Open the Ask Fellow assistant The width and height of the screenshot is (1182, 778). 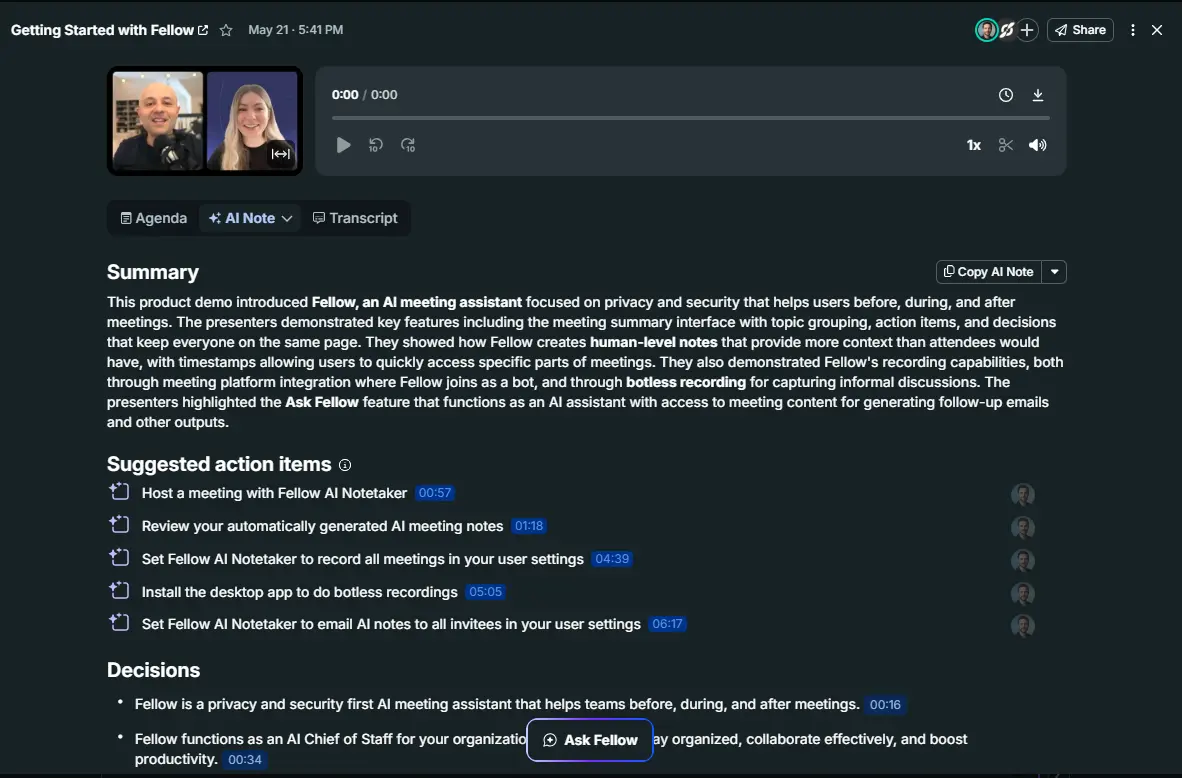click(589, 740)
